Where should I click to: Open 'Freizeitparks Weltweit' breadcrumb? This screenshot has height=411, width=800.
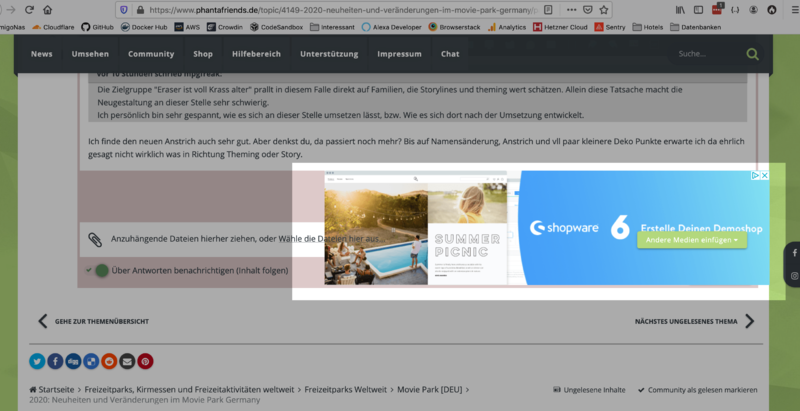(346, 389)
